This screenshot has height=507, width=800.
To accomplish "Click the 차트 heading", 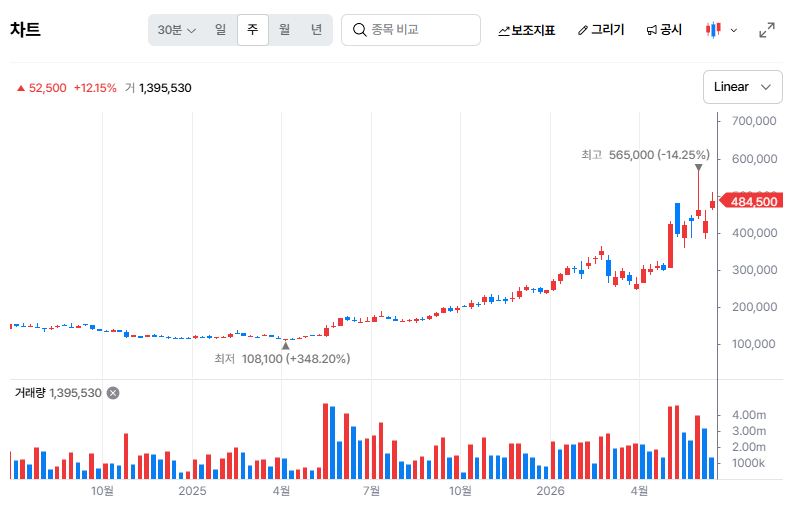I will pos(26,30).
